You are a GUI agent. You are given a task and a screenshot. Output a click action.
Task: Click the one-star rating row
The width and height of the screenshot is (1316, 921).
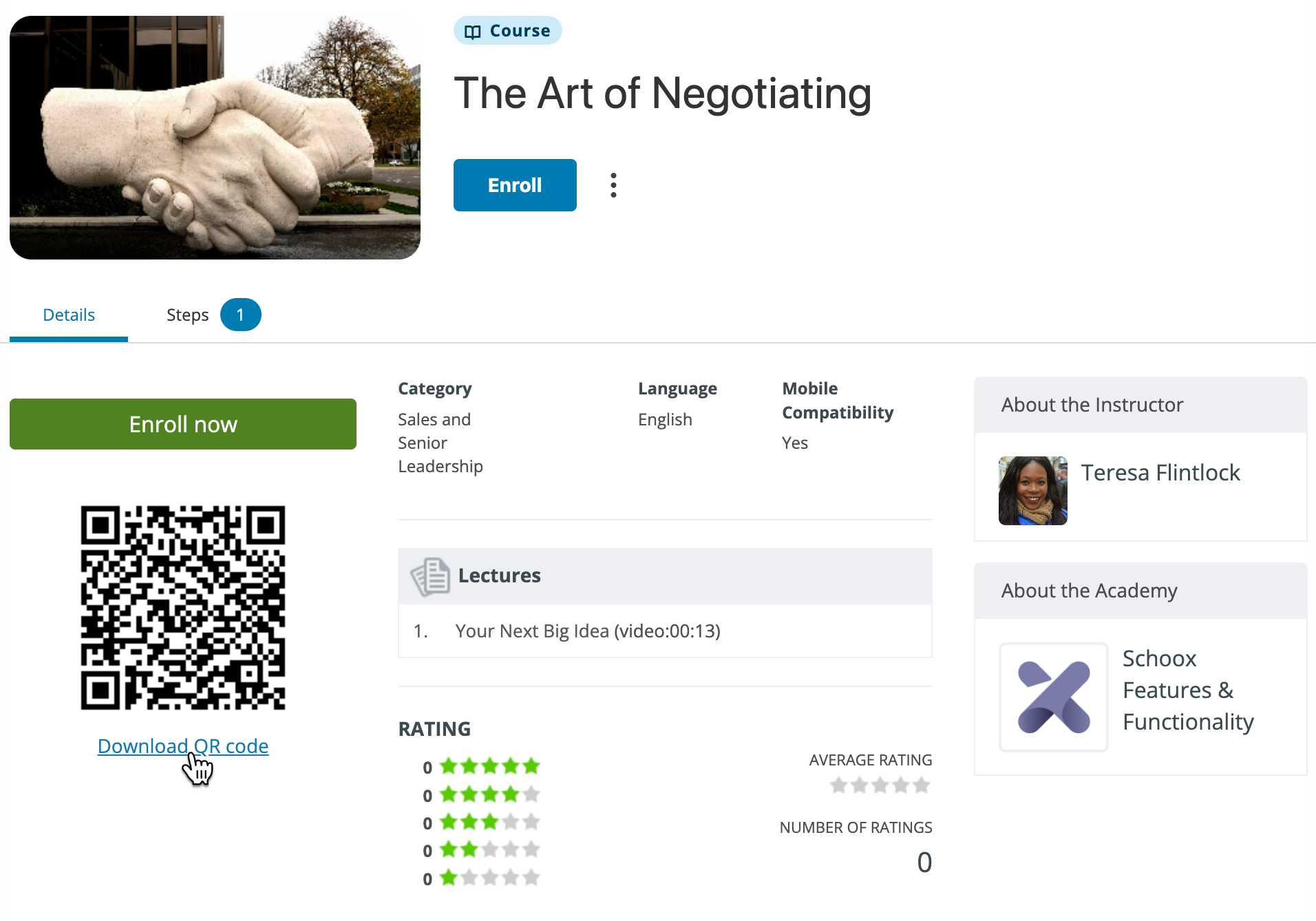481,878
